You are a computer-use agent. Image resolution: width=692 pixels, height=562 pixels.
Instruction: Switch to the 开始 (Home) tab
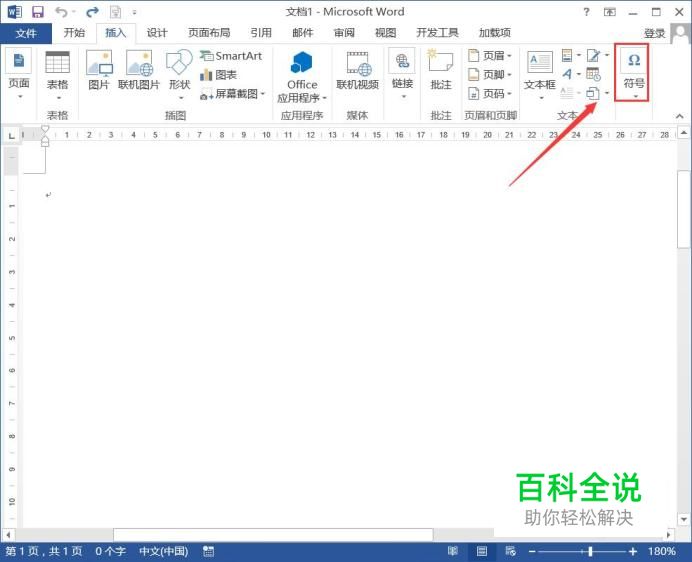(74, 33)
